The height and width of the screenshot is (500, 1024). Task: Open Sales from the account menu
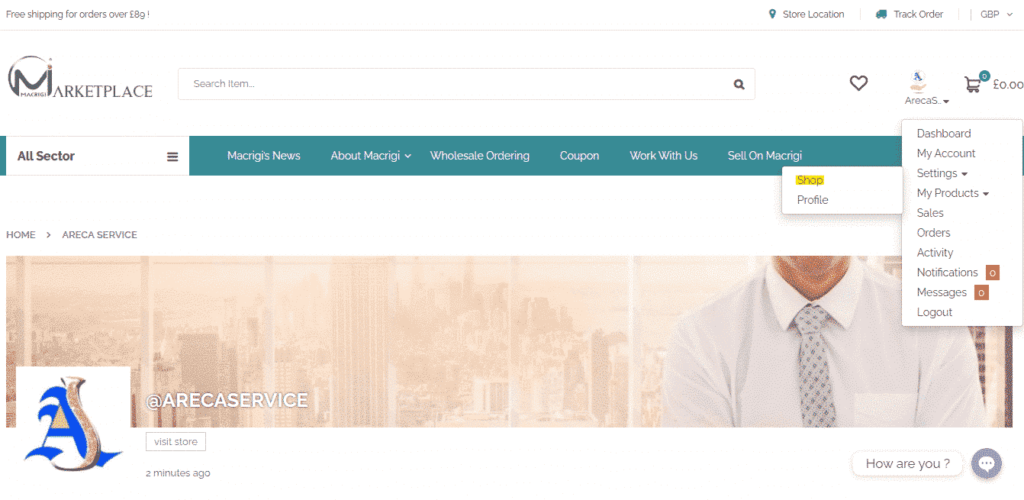(930, 213)
